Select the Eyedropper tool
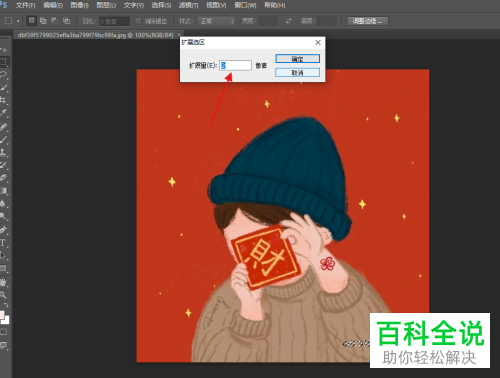This screenshot has height=378, width=500. [x=3, y=112]
